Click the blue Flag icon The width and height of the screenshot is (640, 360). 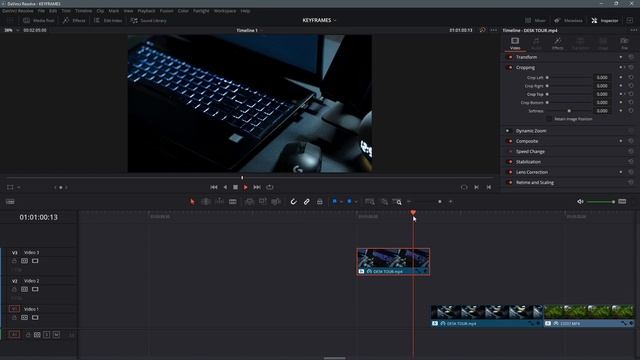point(334,201)
